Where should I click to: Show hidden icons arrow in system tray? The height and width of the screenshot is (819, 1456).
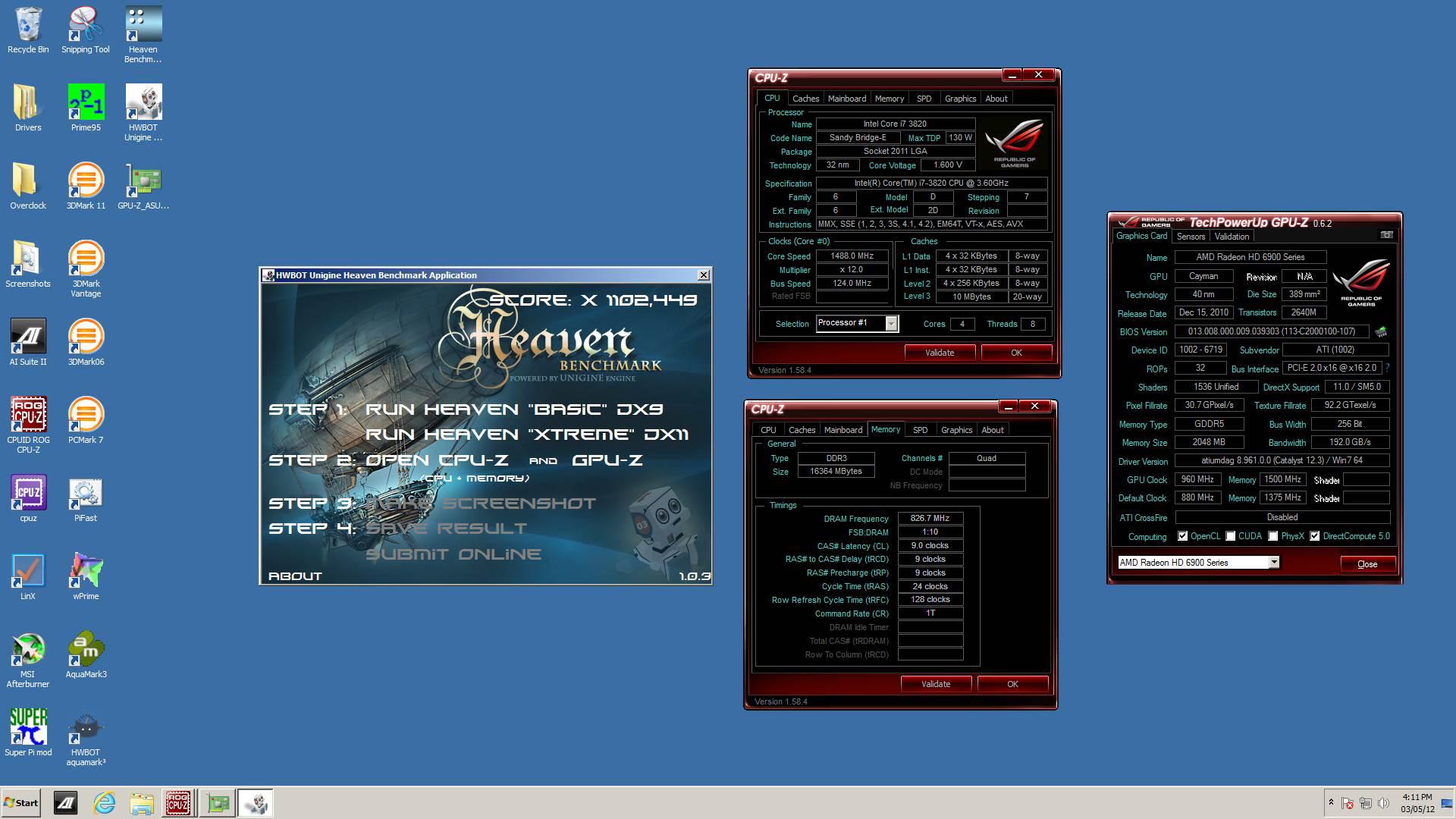pos(1330,802)
